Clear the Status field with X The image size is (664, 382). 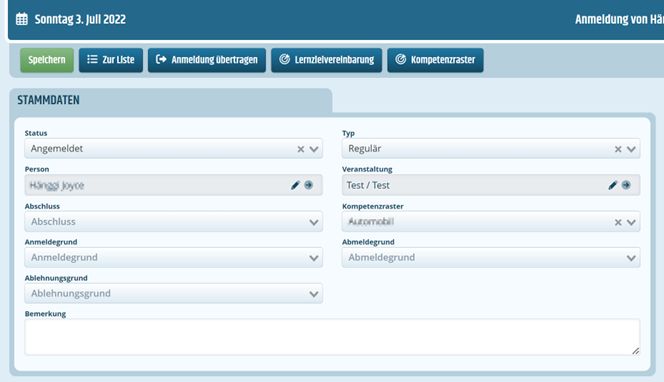[301, 149]
